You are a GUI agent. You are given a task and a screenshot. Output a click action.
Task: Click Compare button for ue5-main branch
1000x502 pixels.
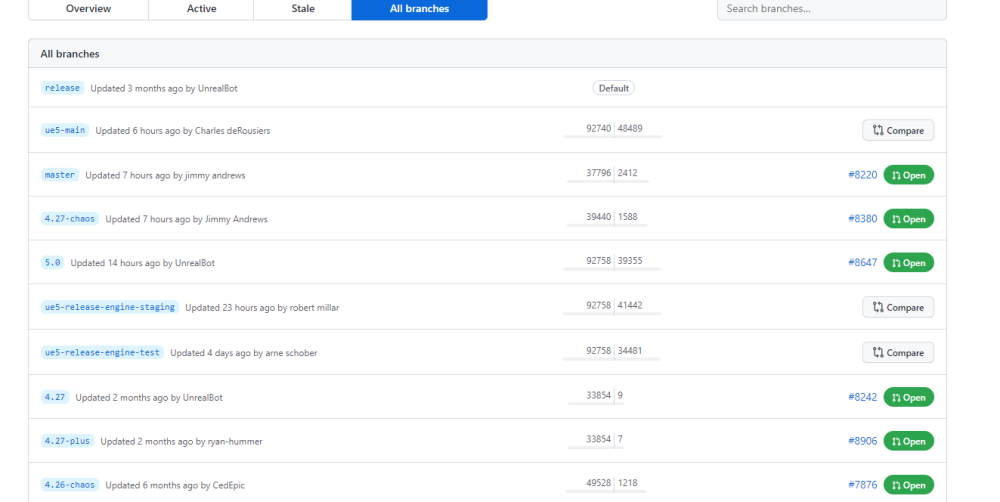(x=898, y=130)
